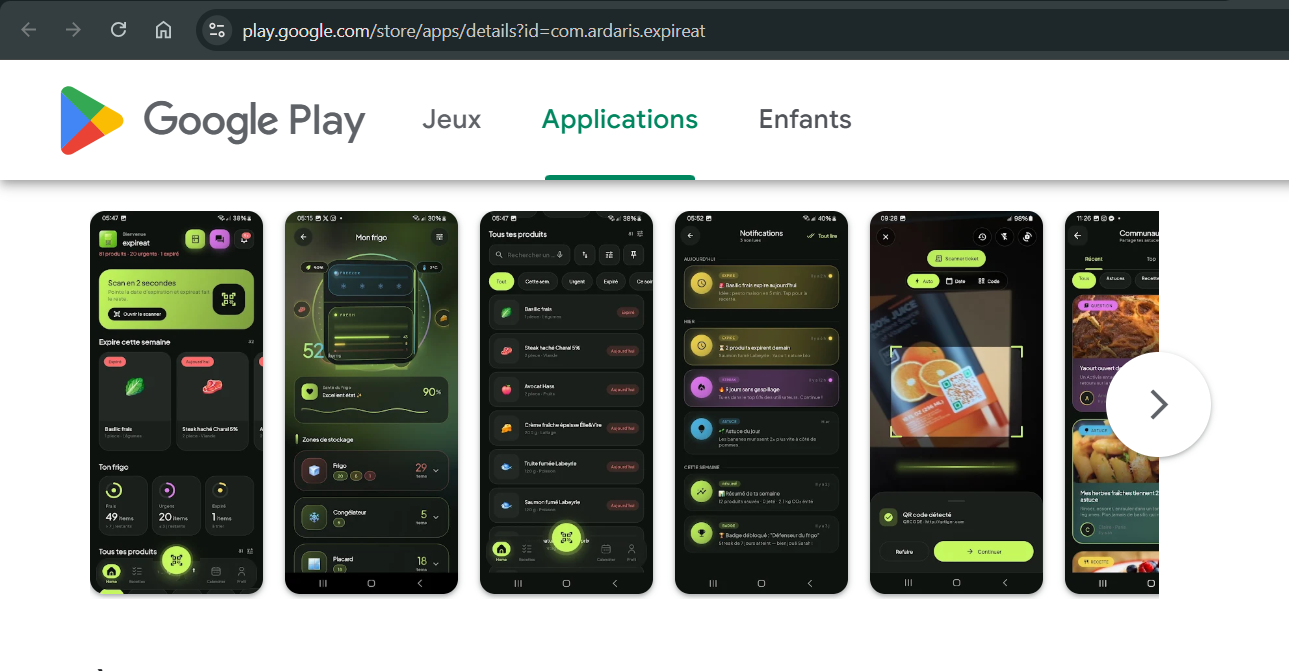The height and width of the screenshot is (671, 1289).
Task: Open the Enfants tab
Action: [805, 120]
